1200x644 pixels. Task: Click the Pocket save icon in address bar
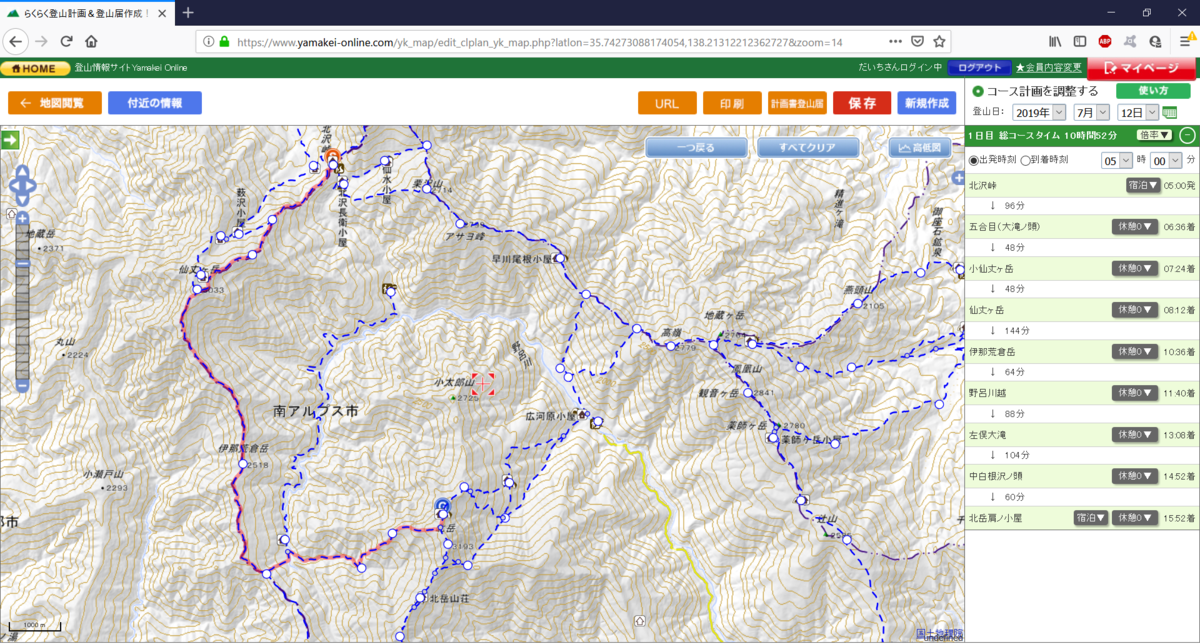click(x=917, y=42)
